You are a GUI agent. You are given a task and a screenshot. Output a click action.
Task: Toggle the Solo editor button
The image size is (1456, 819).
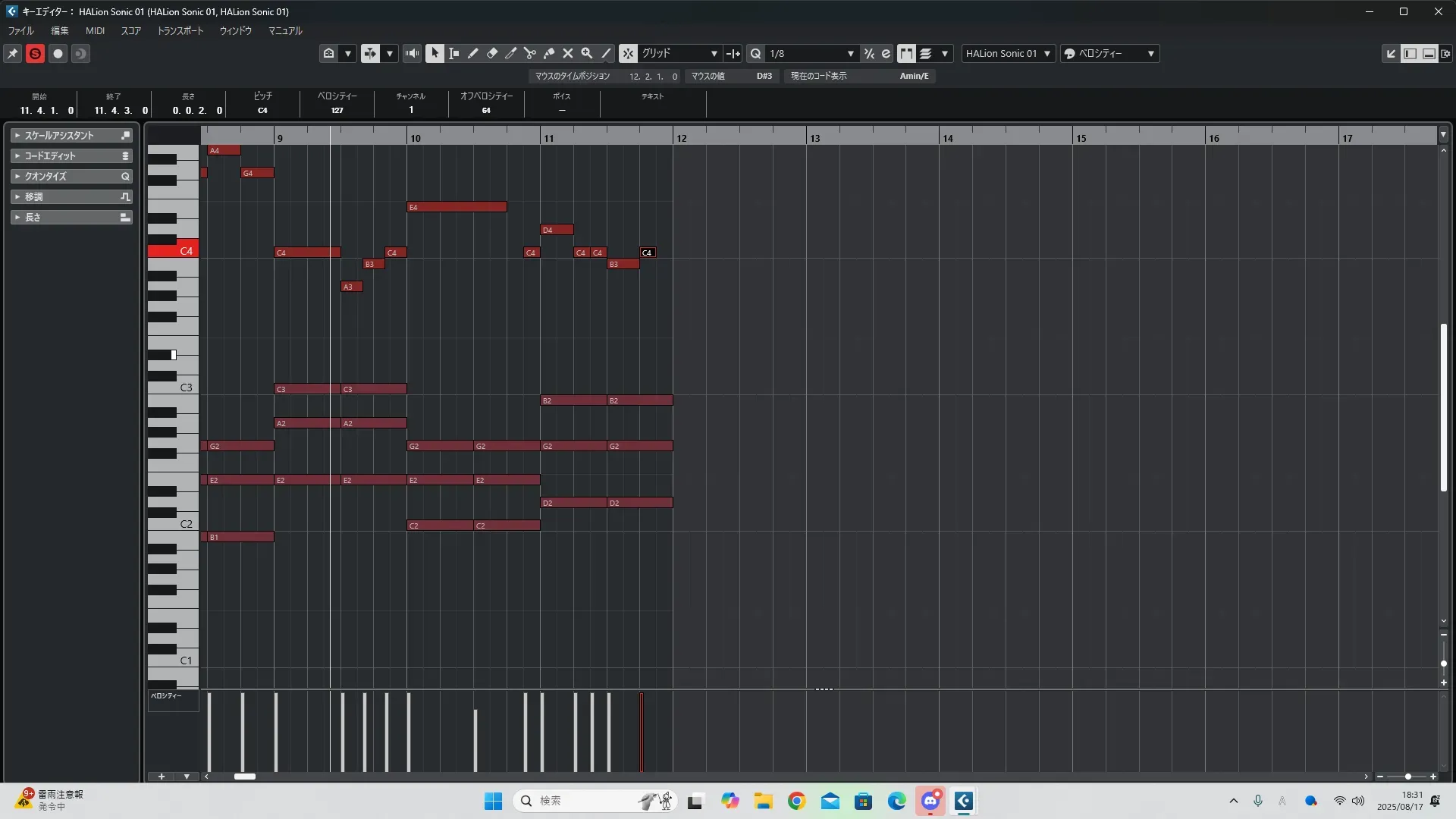pyautogui.click(x=35, y=53)
